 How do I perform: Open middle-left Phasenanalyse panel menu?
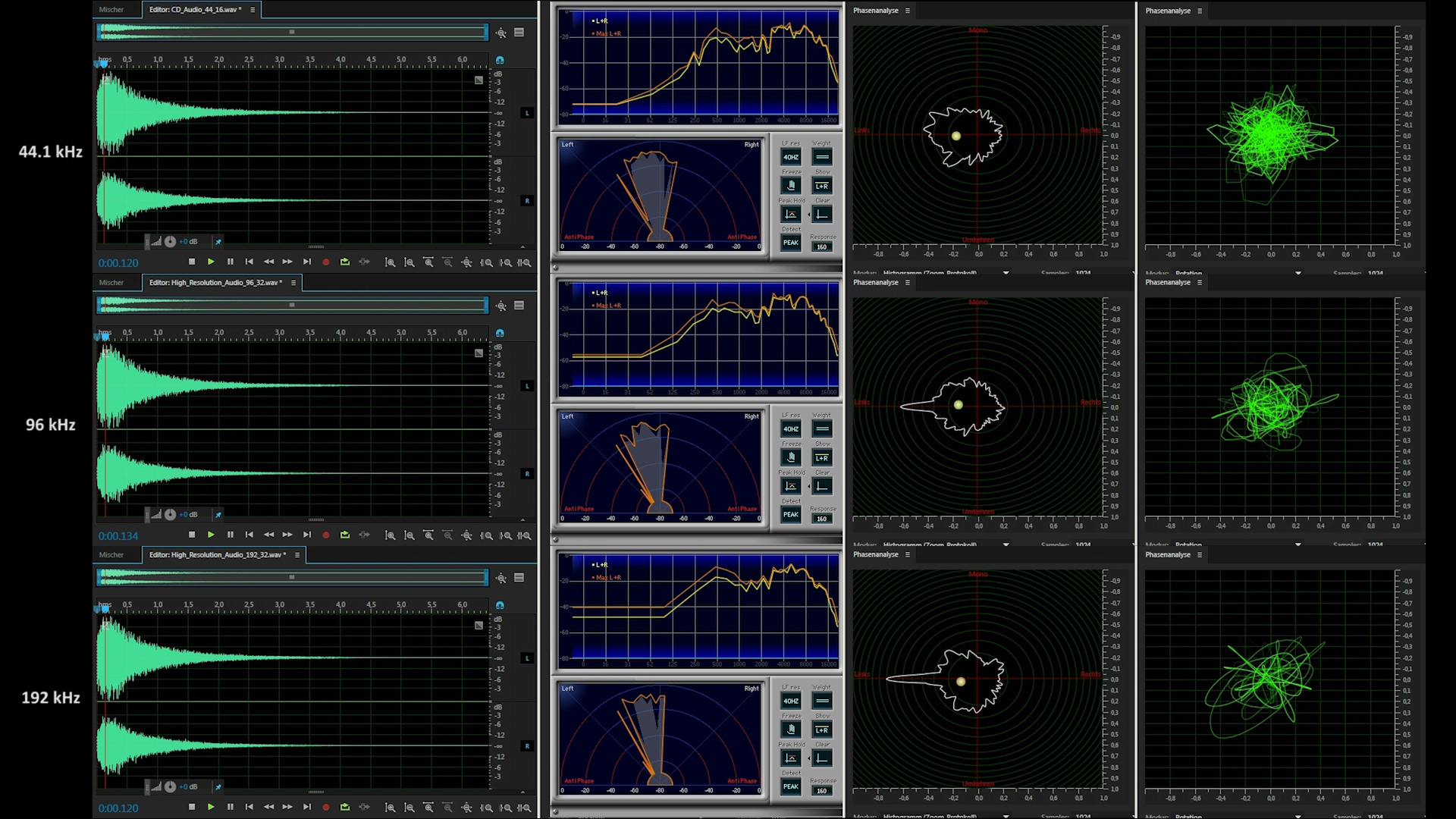coord(907,283)
